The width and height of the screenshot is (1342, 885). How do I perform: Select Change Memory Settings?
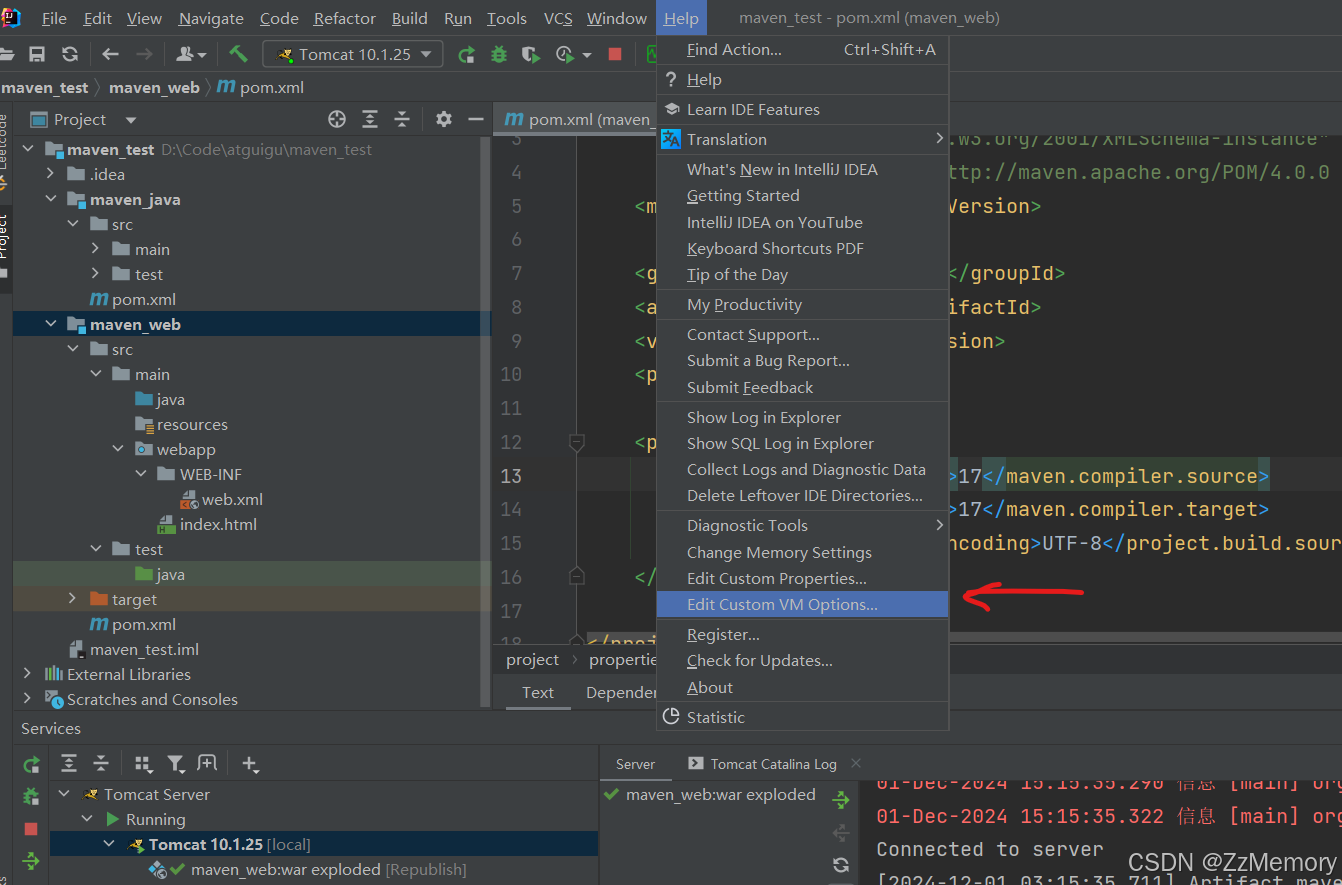pos(802,552)
